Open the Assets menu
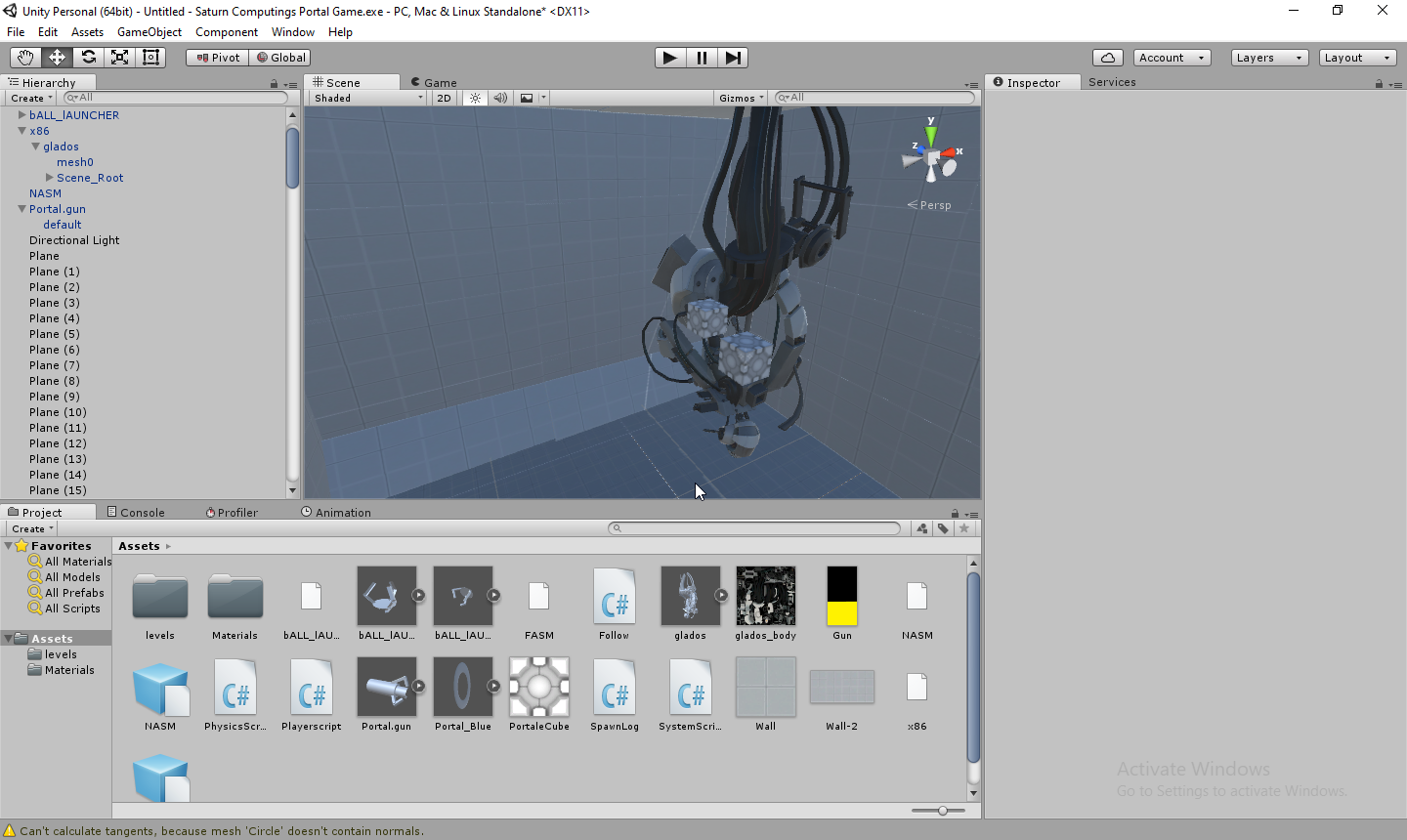Screen dimensions: 1407x840 [87, 32]
